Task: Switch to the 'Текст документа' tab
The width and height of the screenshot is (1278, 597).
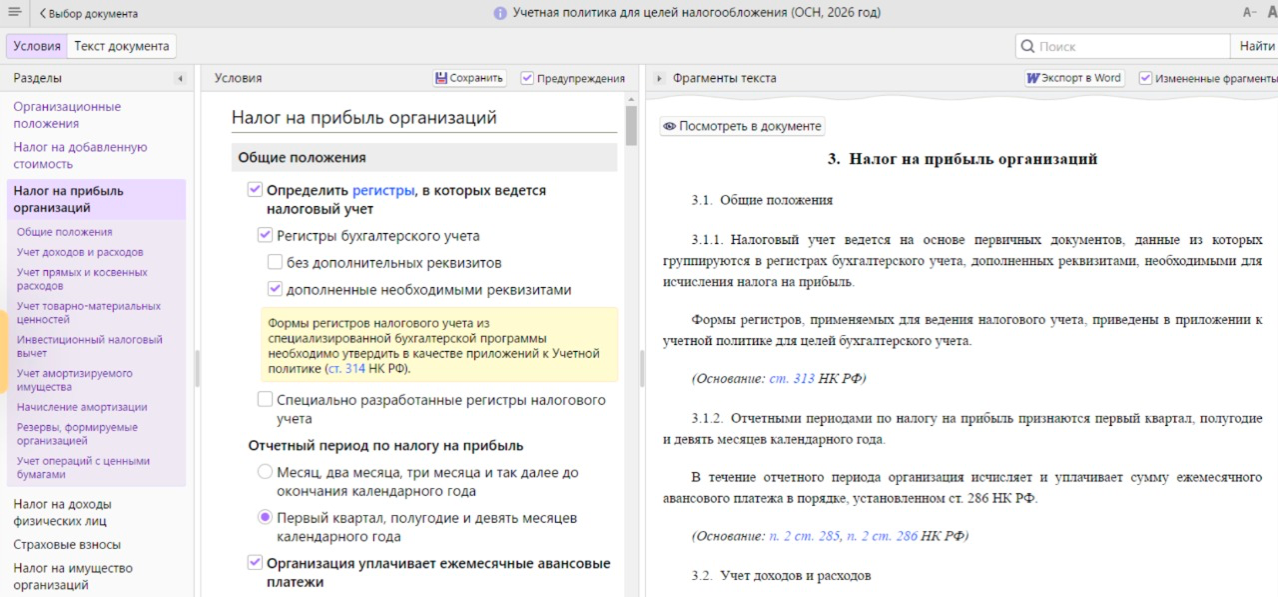Action: (122, 46)
